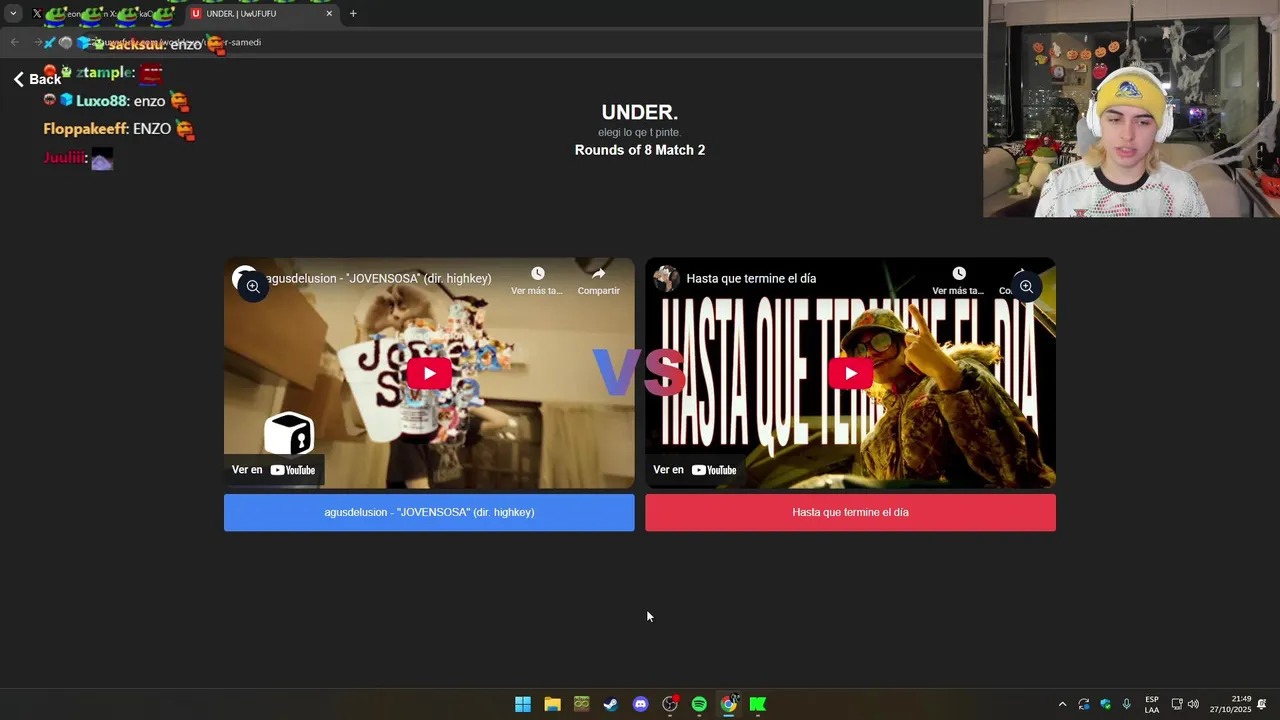Open Steam from the taskbar
1280x720 pixels.
coord(611,704)
